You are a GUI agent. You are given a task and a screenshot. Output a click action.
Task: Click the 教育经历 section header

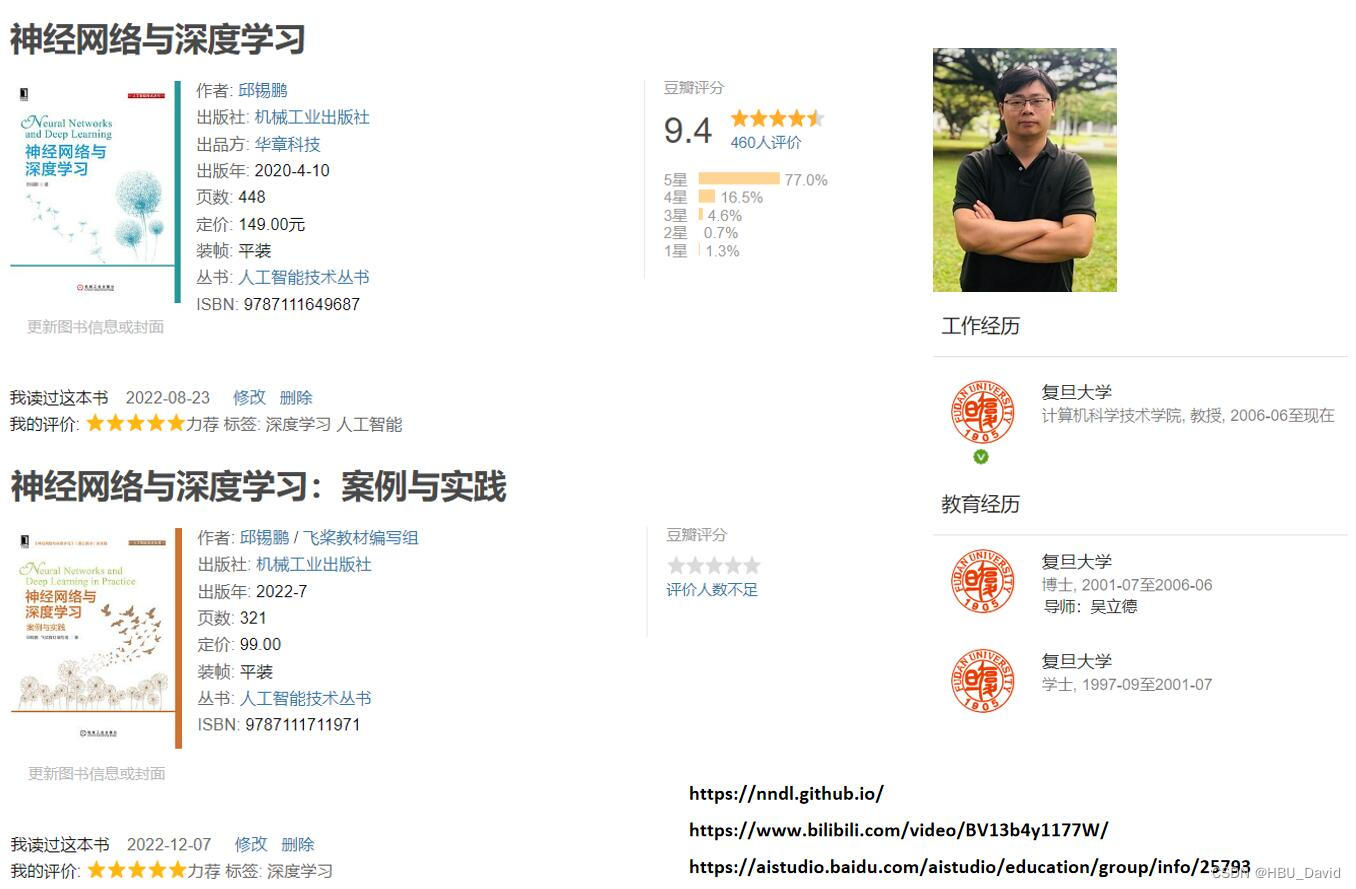980,504
